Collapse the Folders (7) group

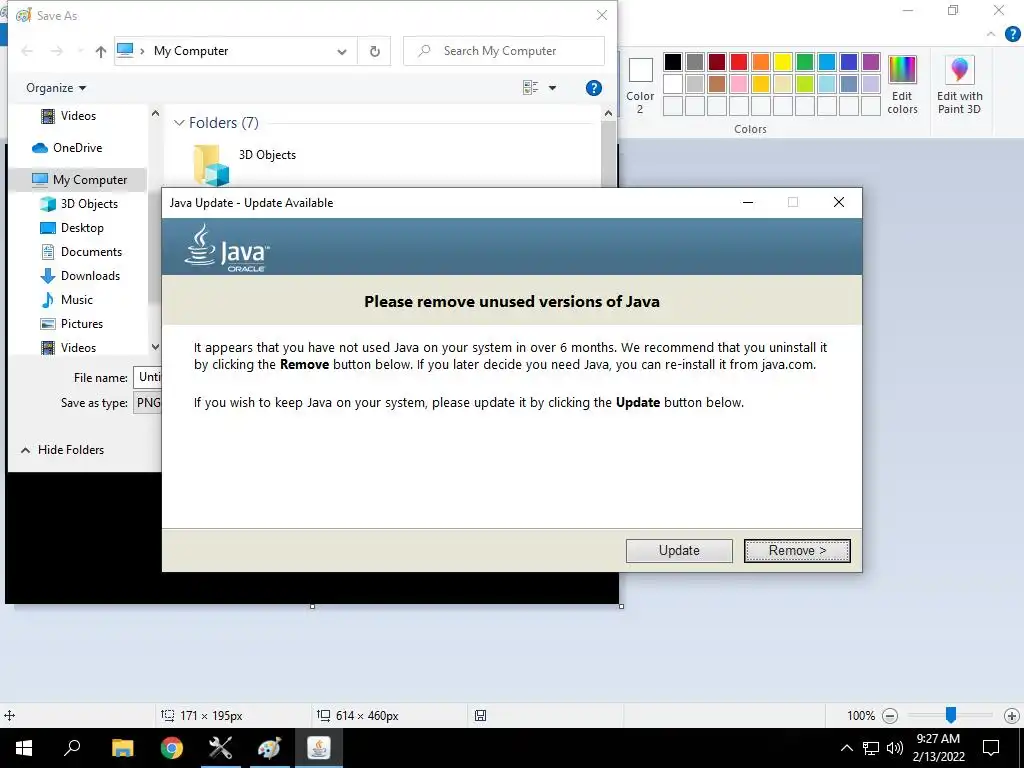pos(179,123)
